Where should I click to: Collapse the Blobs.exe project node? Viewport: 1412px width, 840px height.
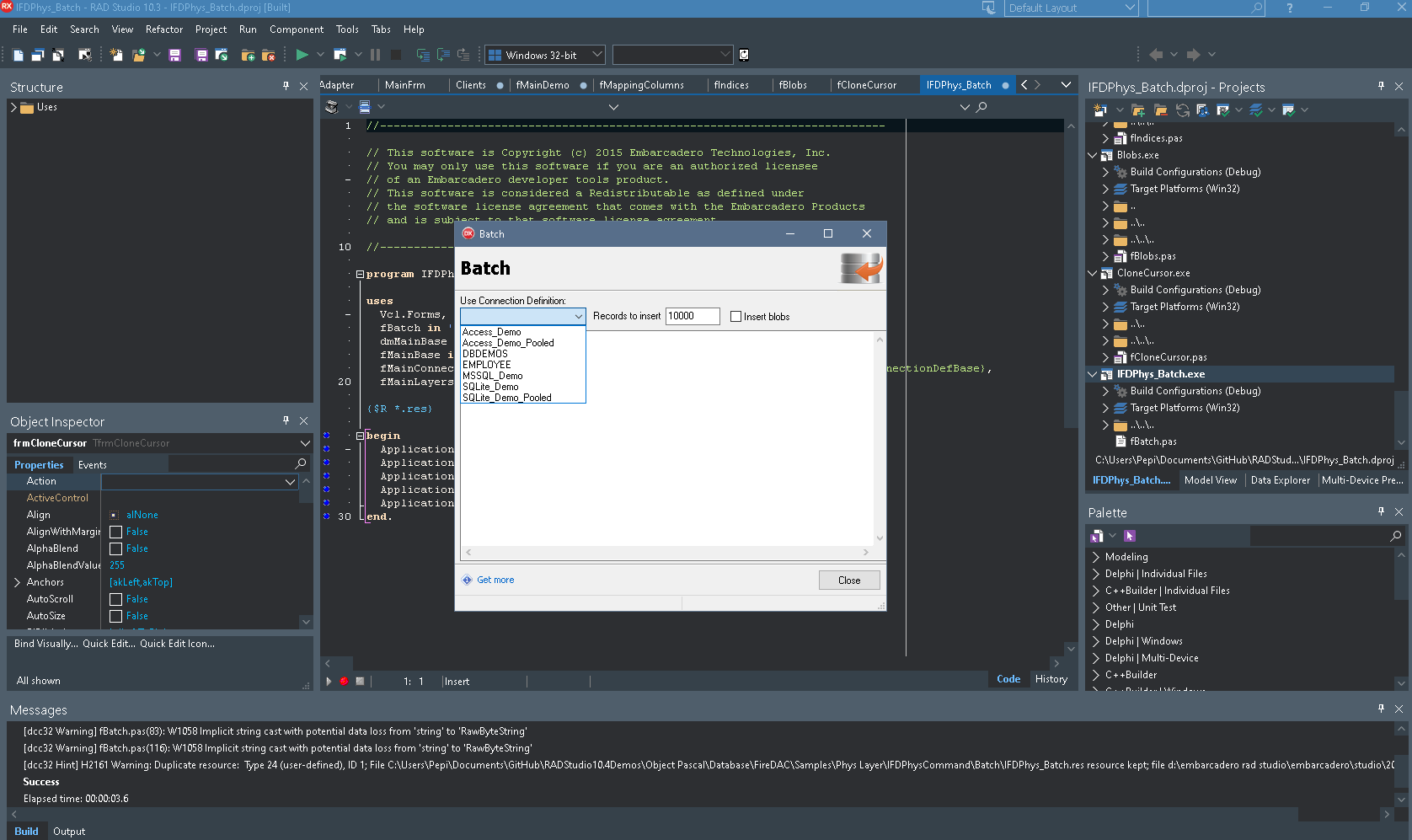pyautogui.click(x=1093, y=155)
